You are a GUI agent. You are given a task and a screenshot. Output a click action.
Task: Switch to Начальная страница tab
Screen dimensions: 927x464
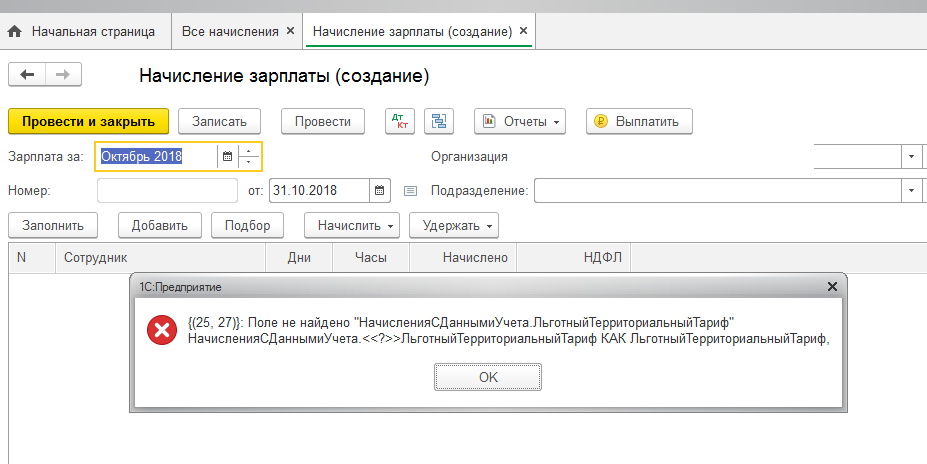(x=82, y=31)
